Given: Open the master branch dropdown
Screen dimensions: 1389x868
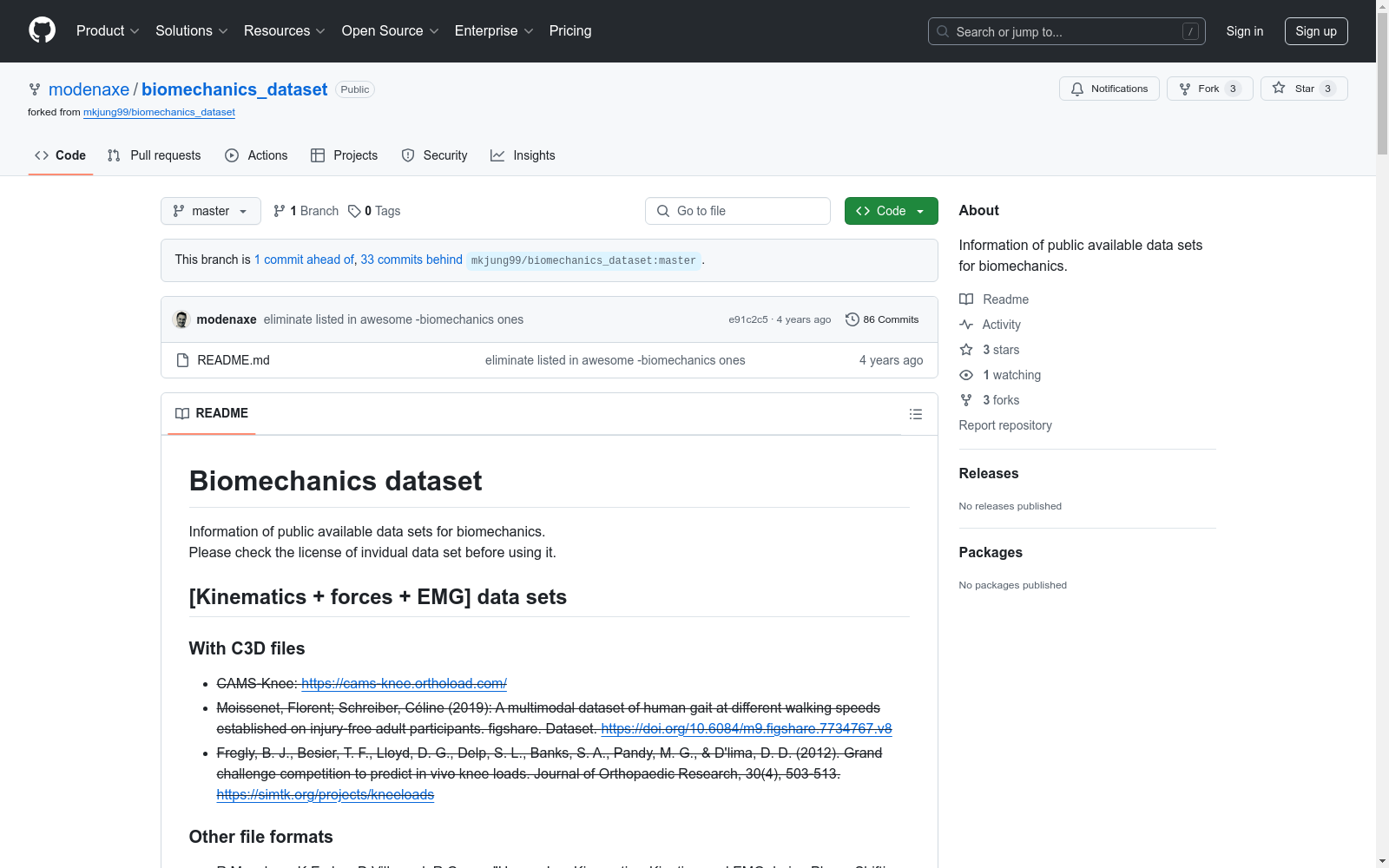Looking at the screenshot, I should coord(211,211).
